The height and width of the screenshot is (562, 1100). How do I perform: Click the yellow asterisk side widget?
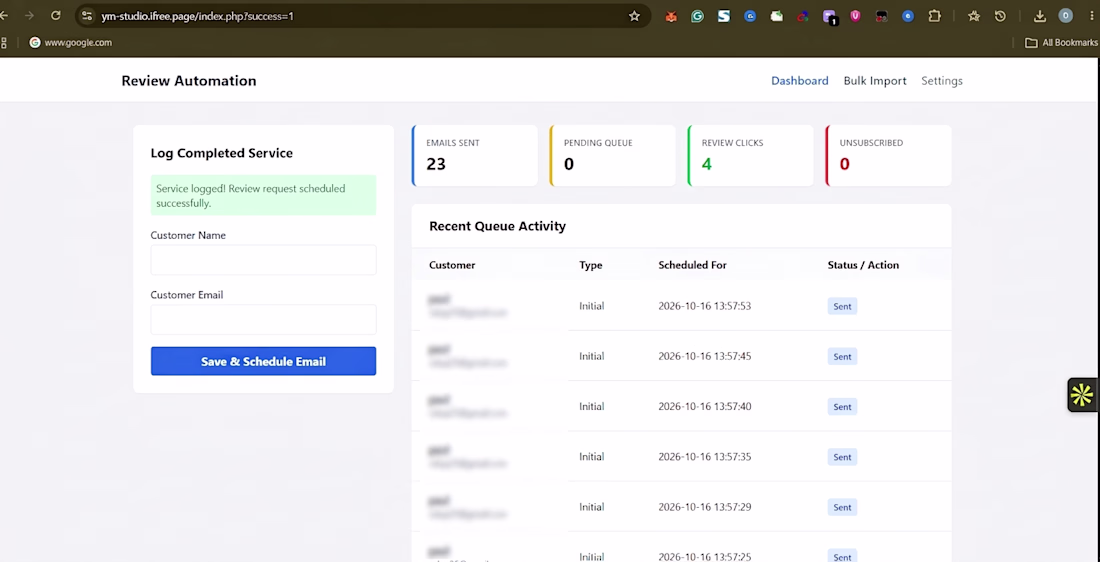coord(1082,395)
